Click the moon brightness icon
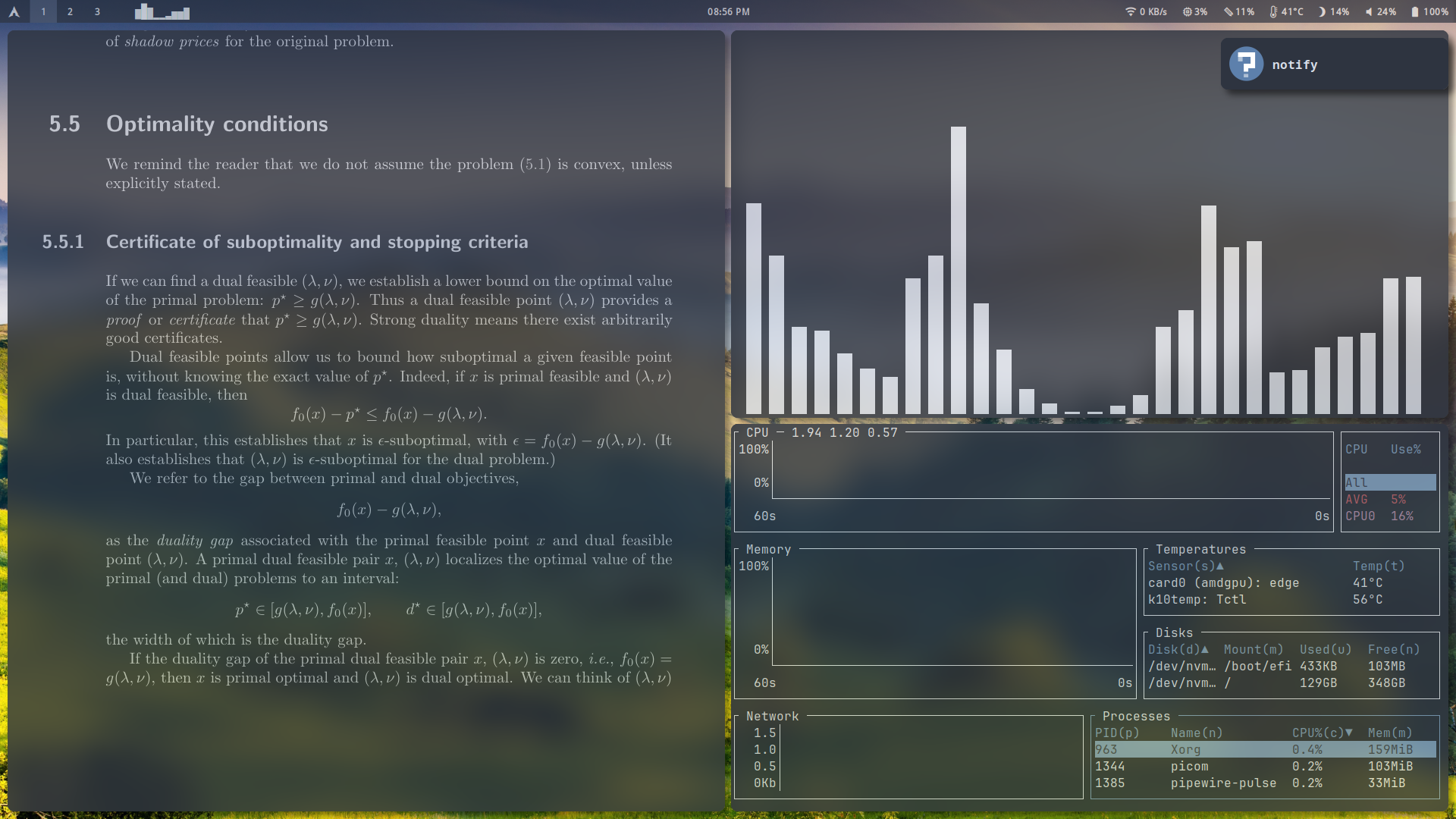This screenshot has width=1456, height=819. [1322, 11]
